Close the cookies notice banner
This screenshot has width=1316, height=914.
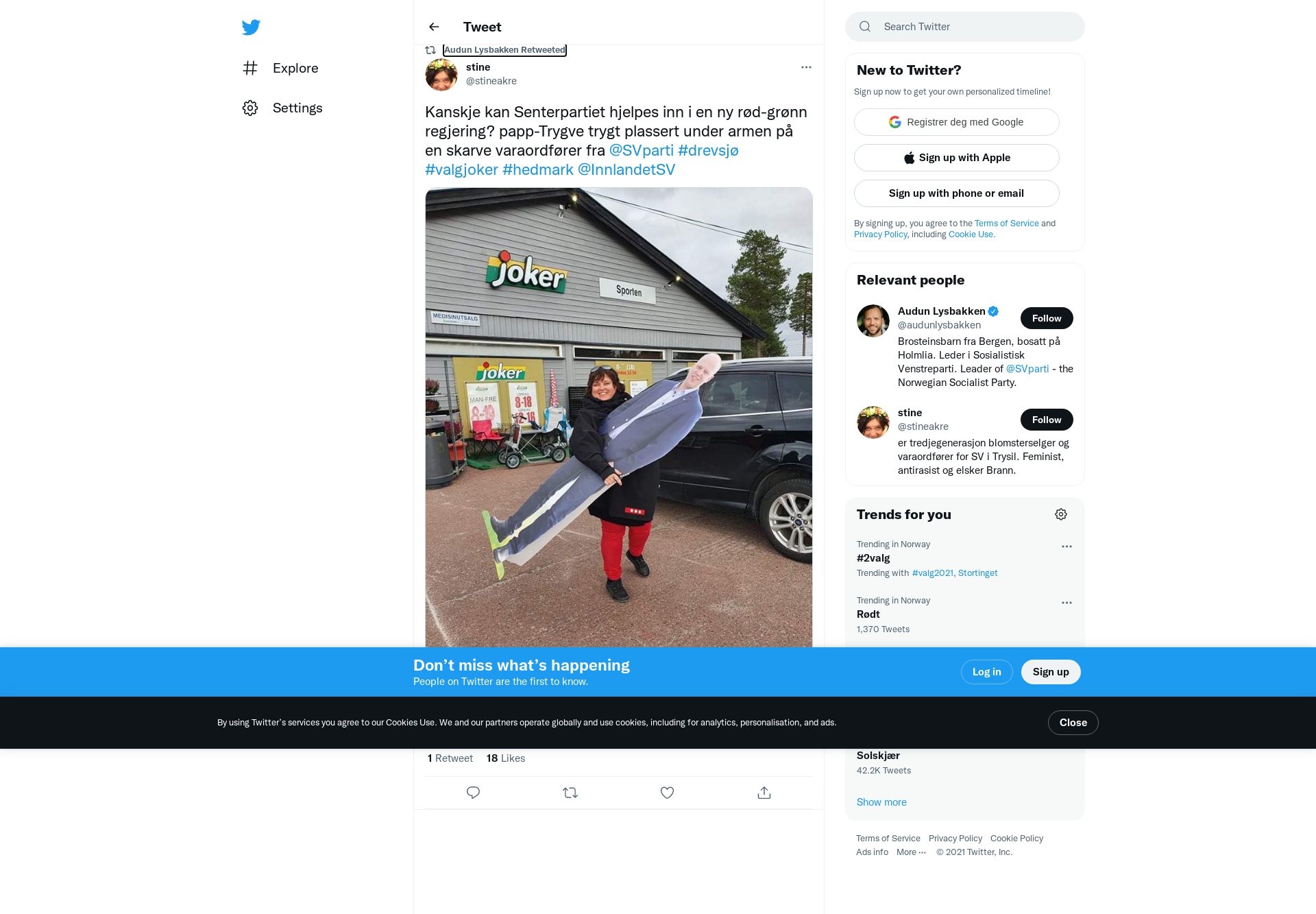(1073, 723)
